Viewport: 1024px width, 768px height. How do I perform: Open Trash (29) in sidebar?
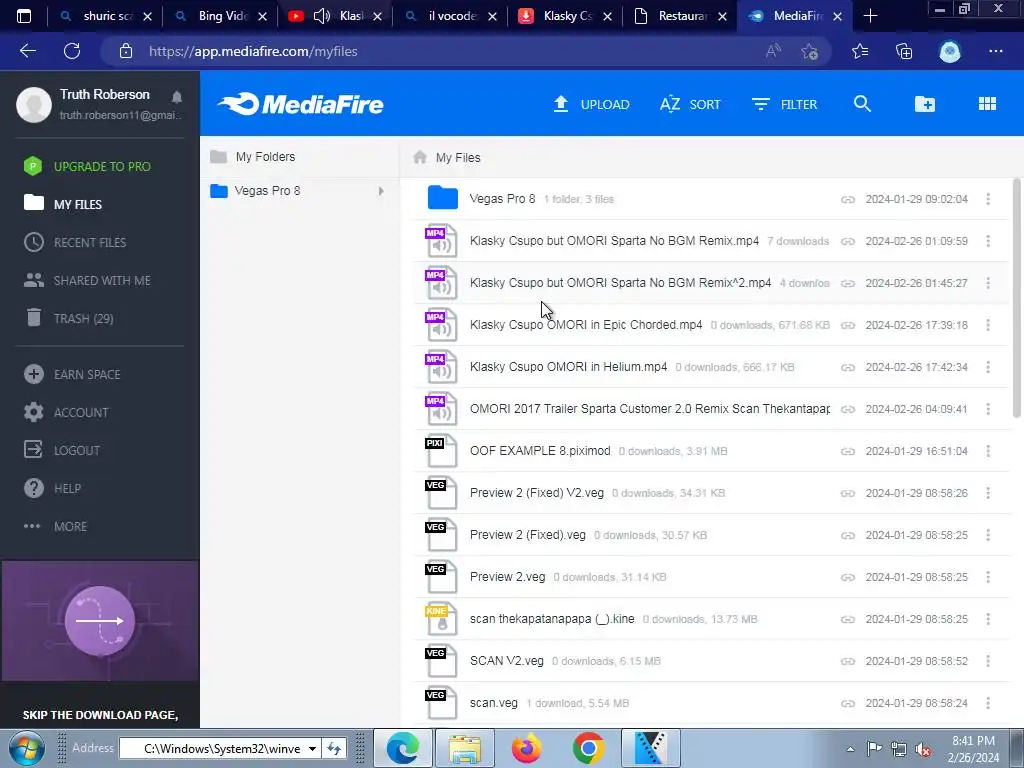point(69,318)
